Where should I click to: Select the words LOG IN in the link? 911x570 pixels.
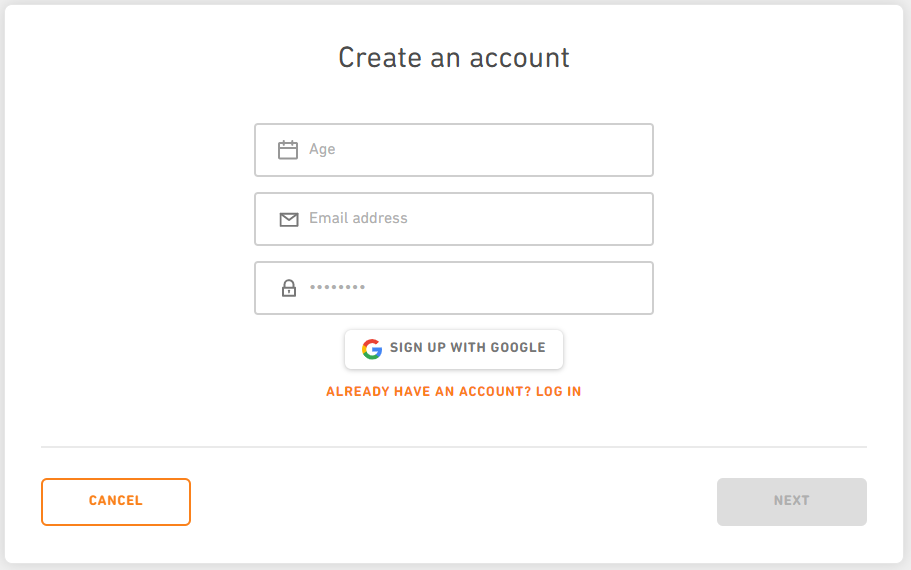[x=558, y=392]
